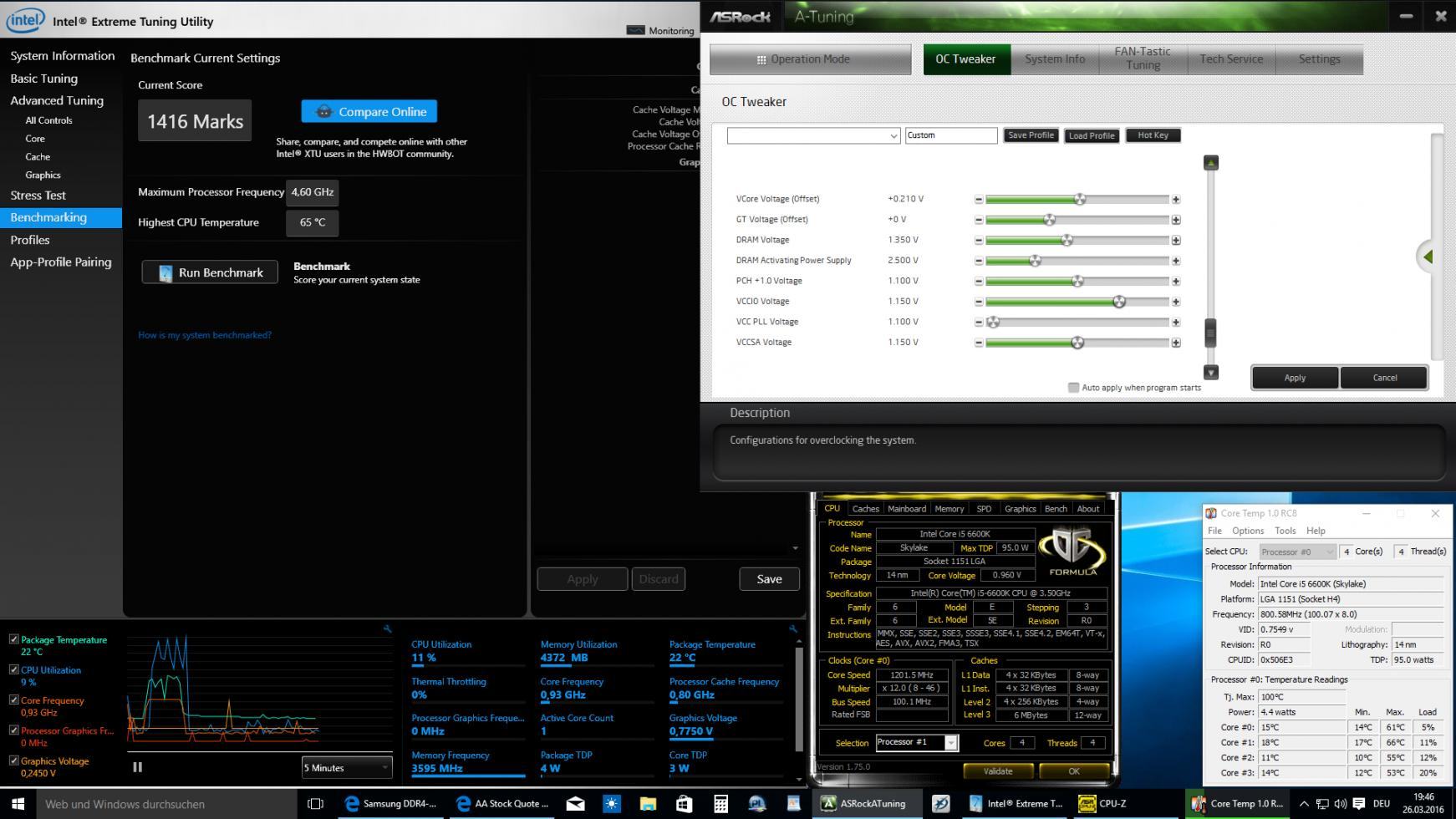Image resolution: width=1456 pixels, height=819 pixels.
Task: Increase VCore Voltage with the plus icon
Action: click(1176, 200)
